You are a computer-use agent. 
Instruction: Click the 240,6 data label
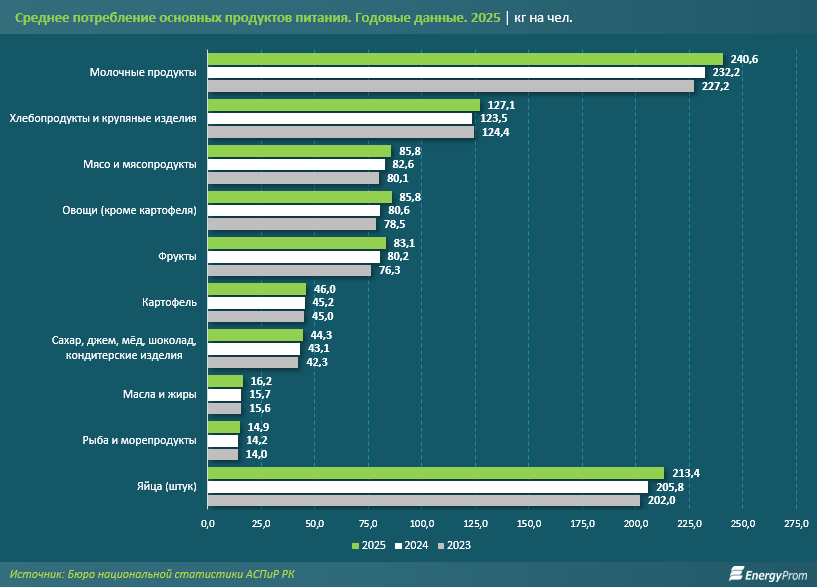[x=743, y=59]
